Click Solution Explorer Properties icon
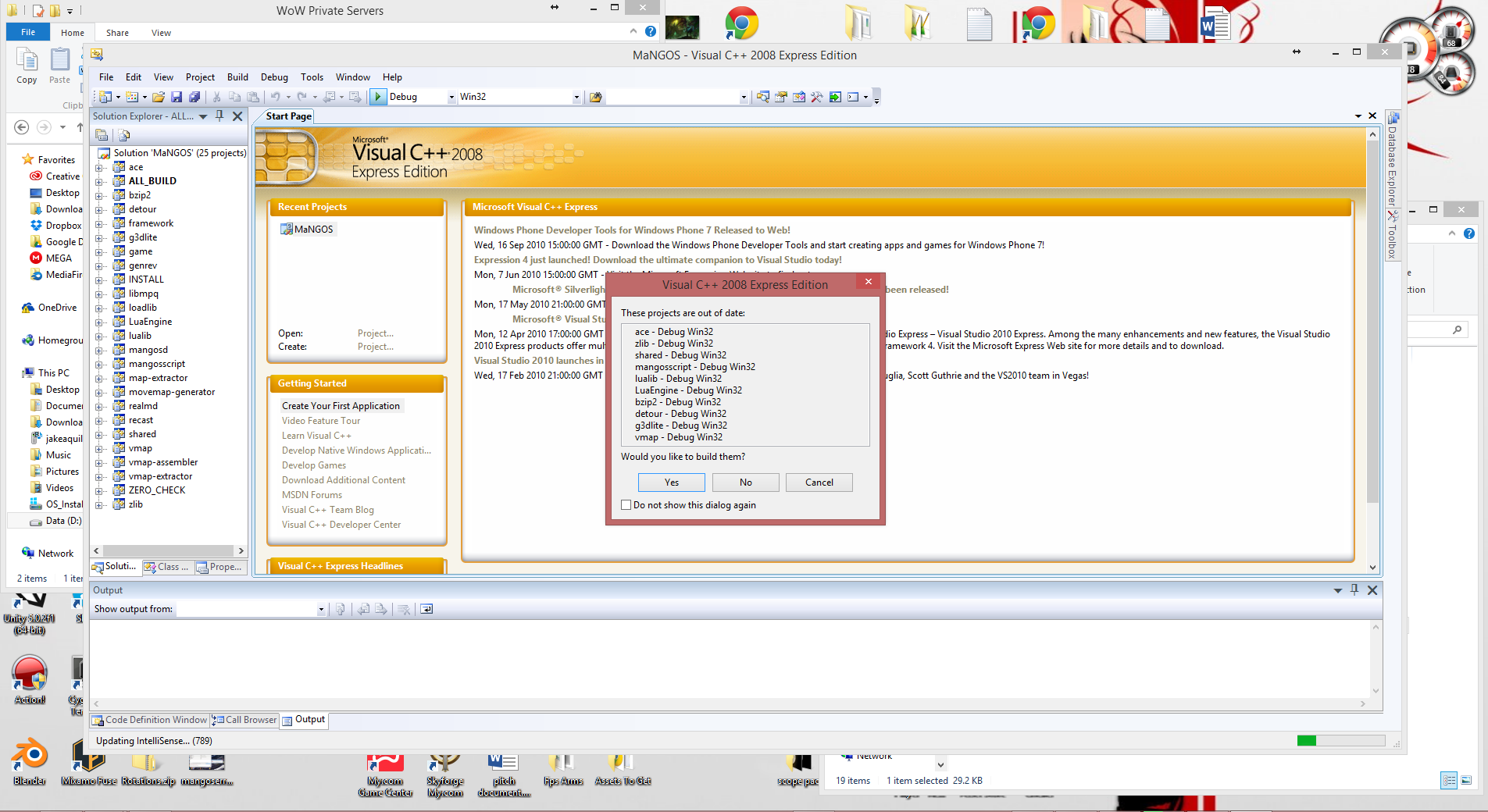This screenshot has width=1488, height=812. coord(102,135)
